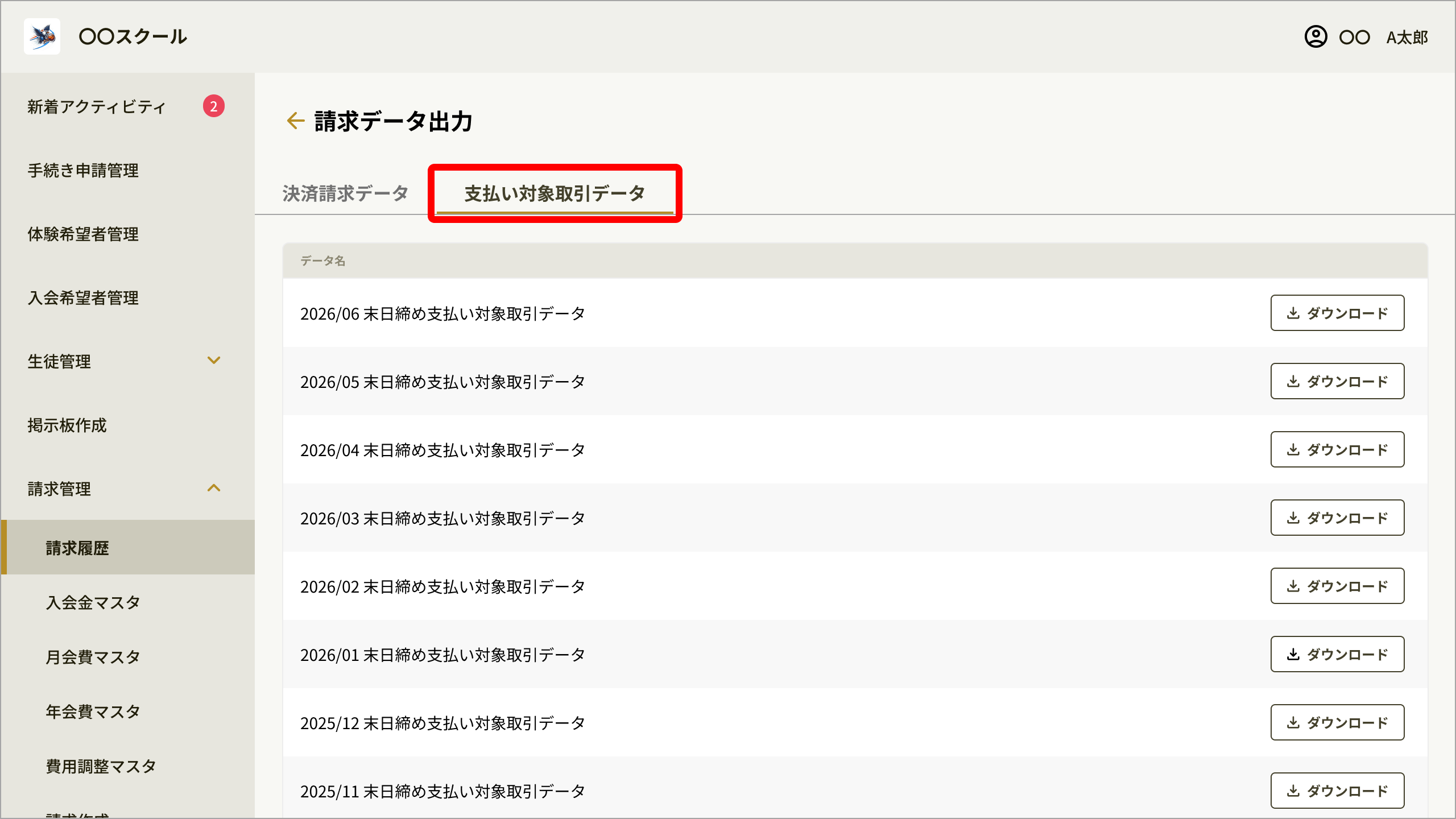The height and width of the screenshot is (819, 1456).
Task: Open 入会希望者管理 in sidebar
Action: [83, 297]
